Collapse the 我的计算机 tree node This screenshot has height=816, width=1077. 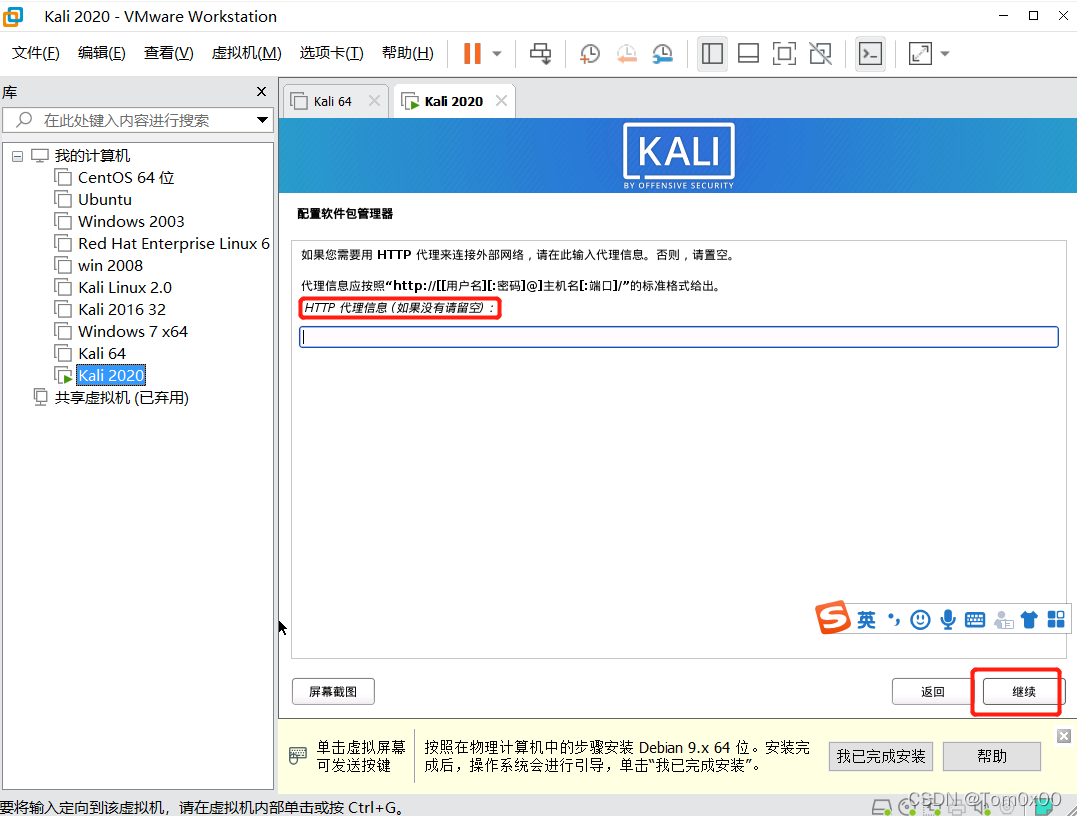17,157
